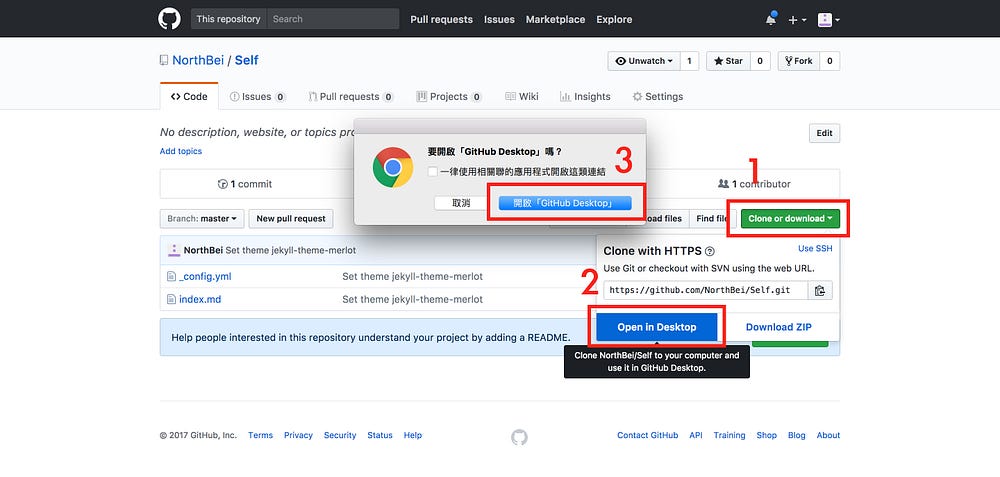Switch to the Wiki tab
Image resolution: width=1000 pixels, height=477 pixels.
pos(522,96)
